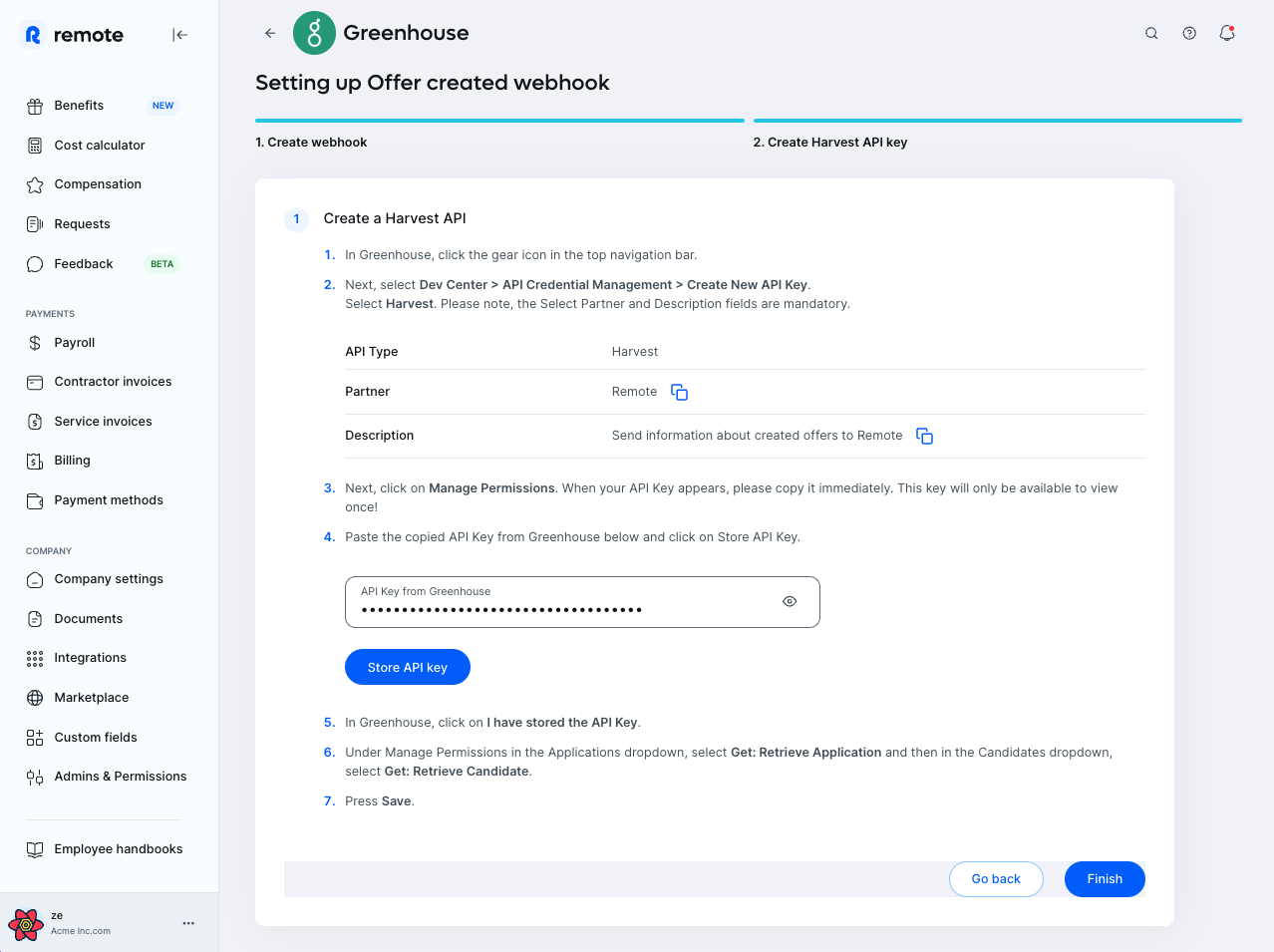This screenshot has width=1274, height=952.
Task: Click the Greenhouse logo icon
Action: pos(314,33)
